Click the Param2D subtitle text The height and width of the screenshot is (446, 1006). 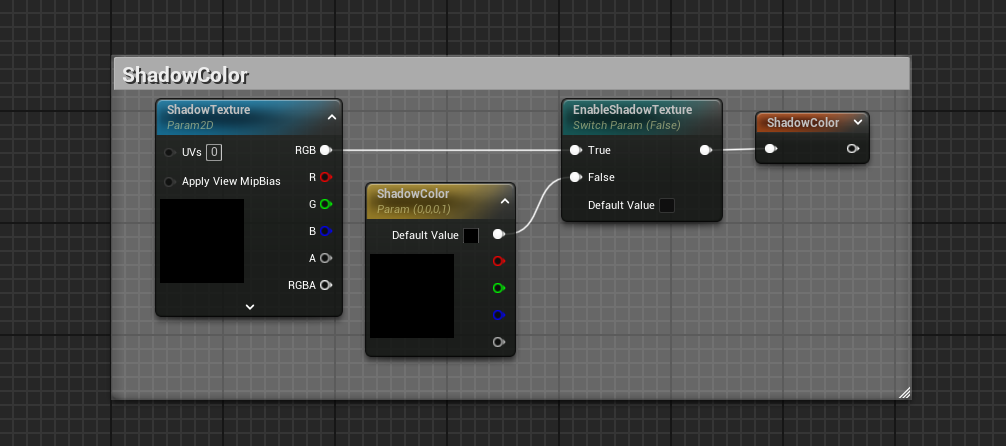pyautogui.click(x=190, y=125)
